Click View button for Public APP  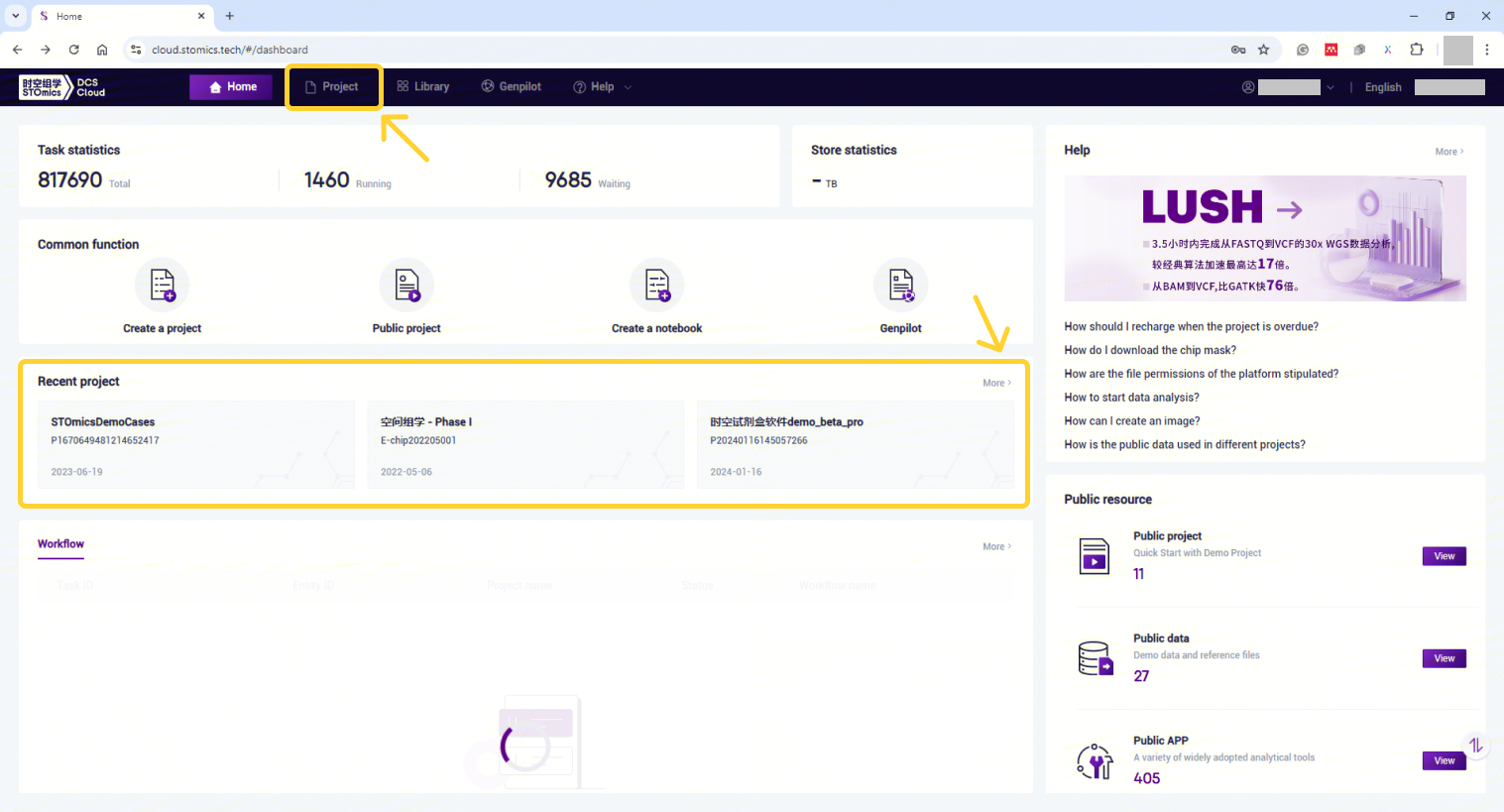tap(1444, 760)
